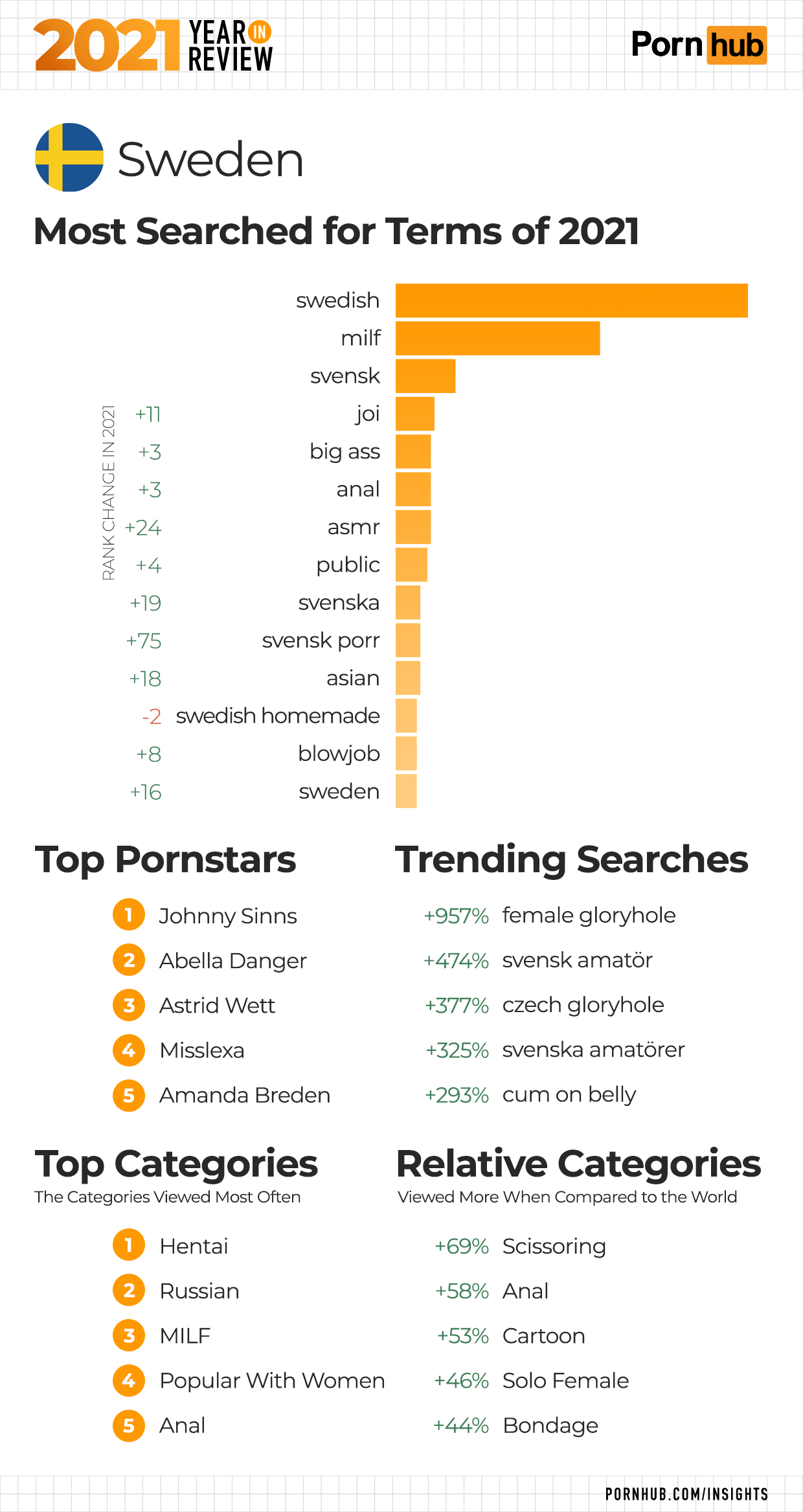Select Solo Female in Relative Categories

565,1381
